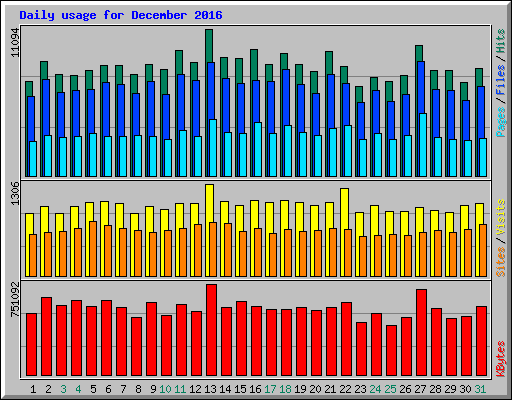
Task: Click day 19 on the x-axis
Action: pyautogui.click(x=300, y=389)
